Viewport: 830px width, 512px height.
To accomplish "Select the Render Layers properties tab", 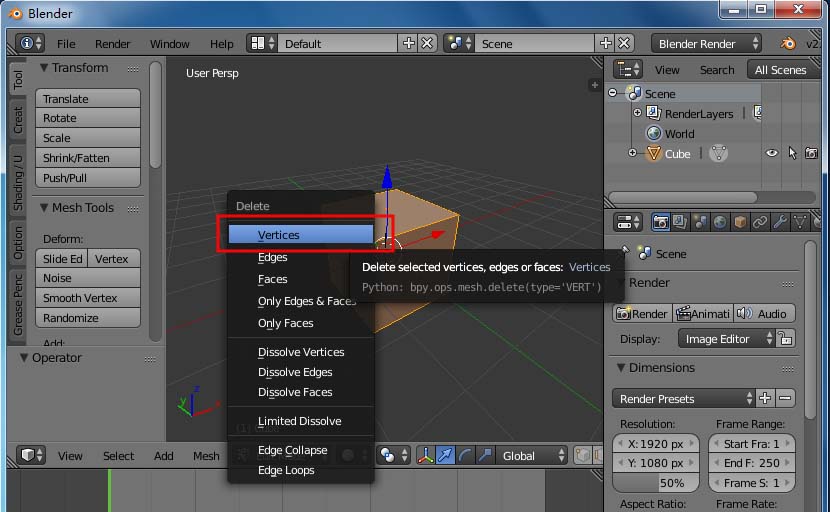I will pos(680,222).
